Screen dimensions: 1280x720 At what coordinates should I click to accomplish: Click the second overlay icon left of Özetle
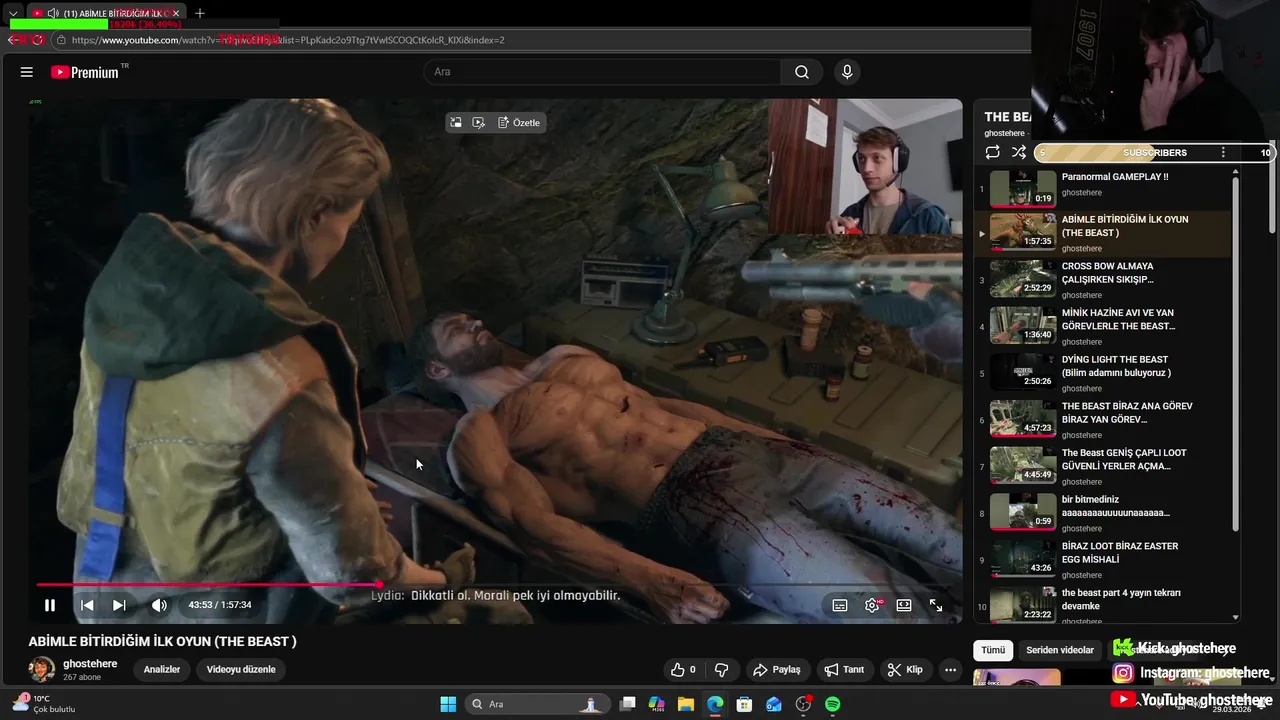point(479,123)
